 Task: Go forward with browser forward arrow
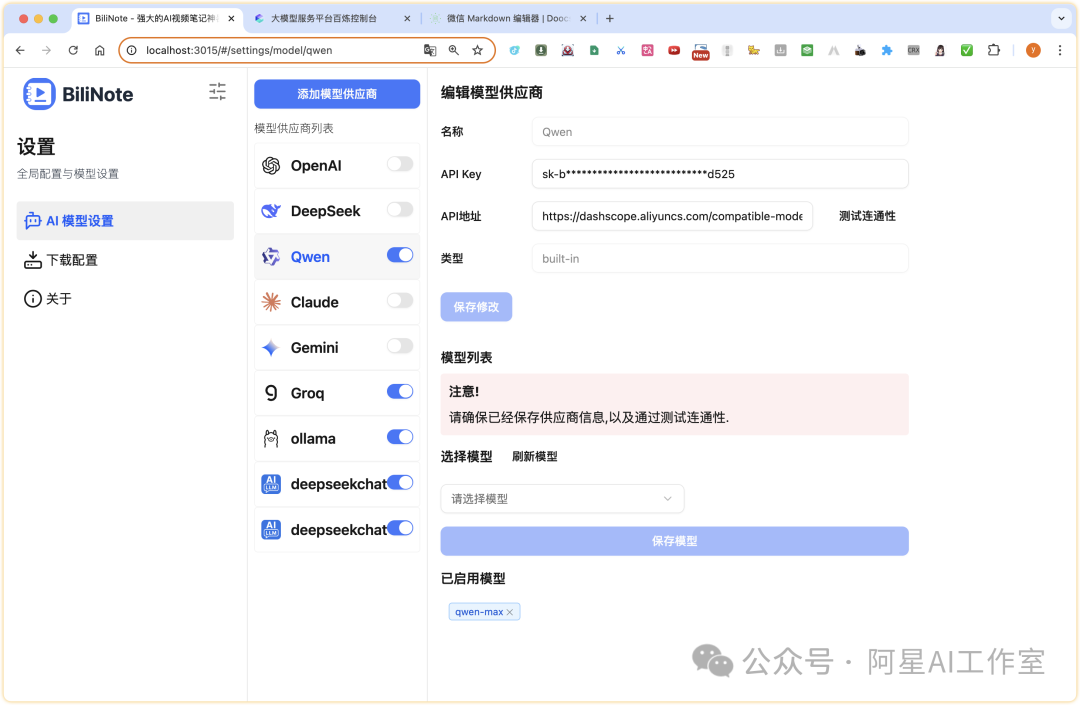pos(46,50)
